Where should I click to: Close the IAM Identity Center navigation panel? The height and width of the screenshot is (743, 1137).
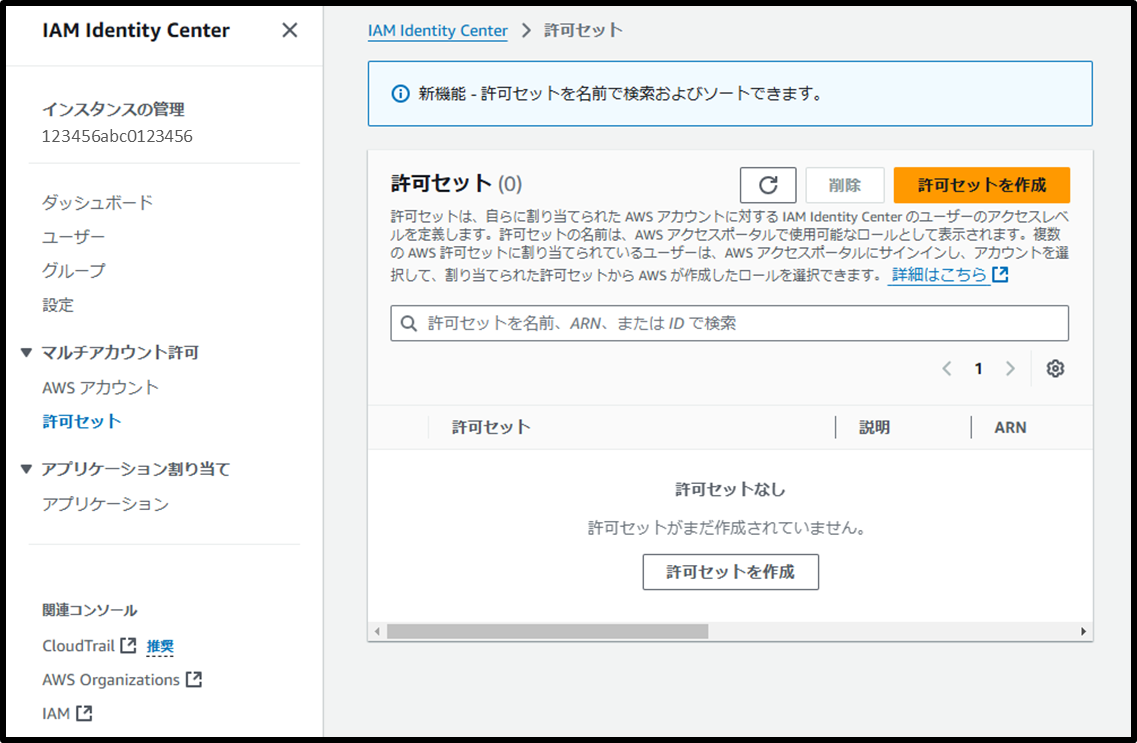point(289,30)
